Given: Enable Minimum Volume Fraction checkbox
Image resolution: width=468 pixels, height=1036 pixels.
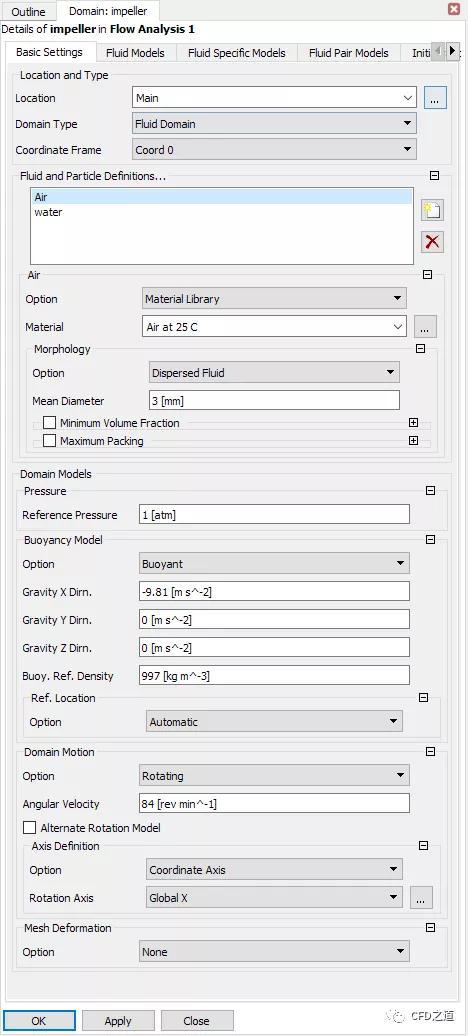Looking at the screenshot, I should [50, 423].
